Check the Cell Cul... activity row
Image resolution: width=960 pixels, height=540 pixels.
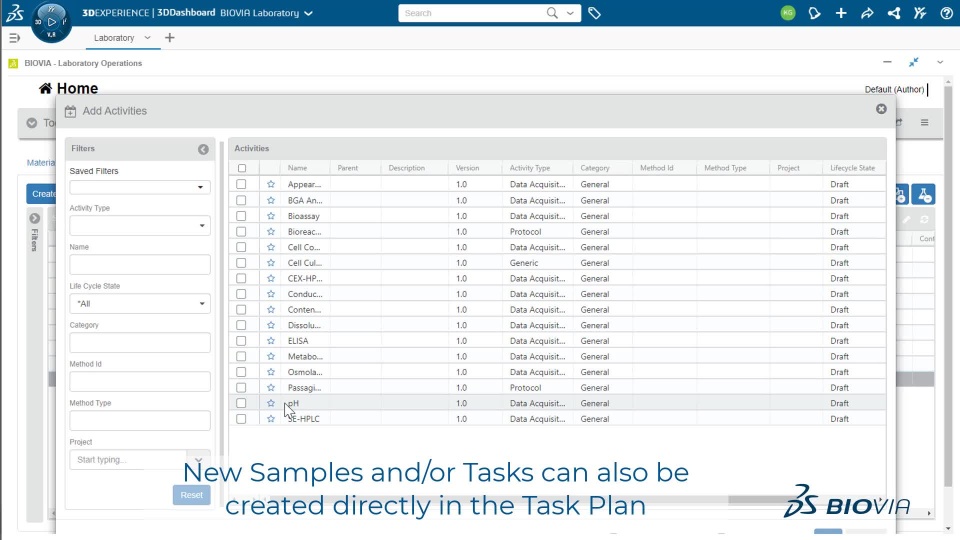point(241,263)
